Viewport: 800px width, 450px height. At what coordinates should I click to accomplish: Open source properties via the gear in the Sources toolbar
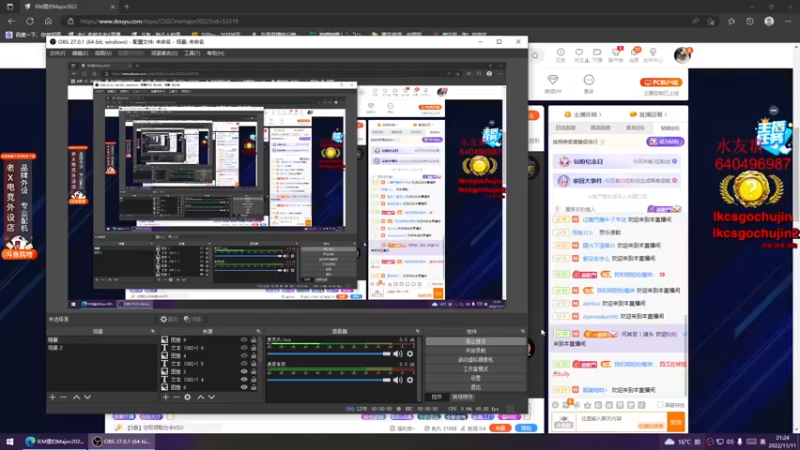[x=187, y=397]
